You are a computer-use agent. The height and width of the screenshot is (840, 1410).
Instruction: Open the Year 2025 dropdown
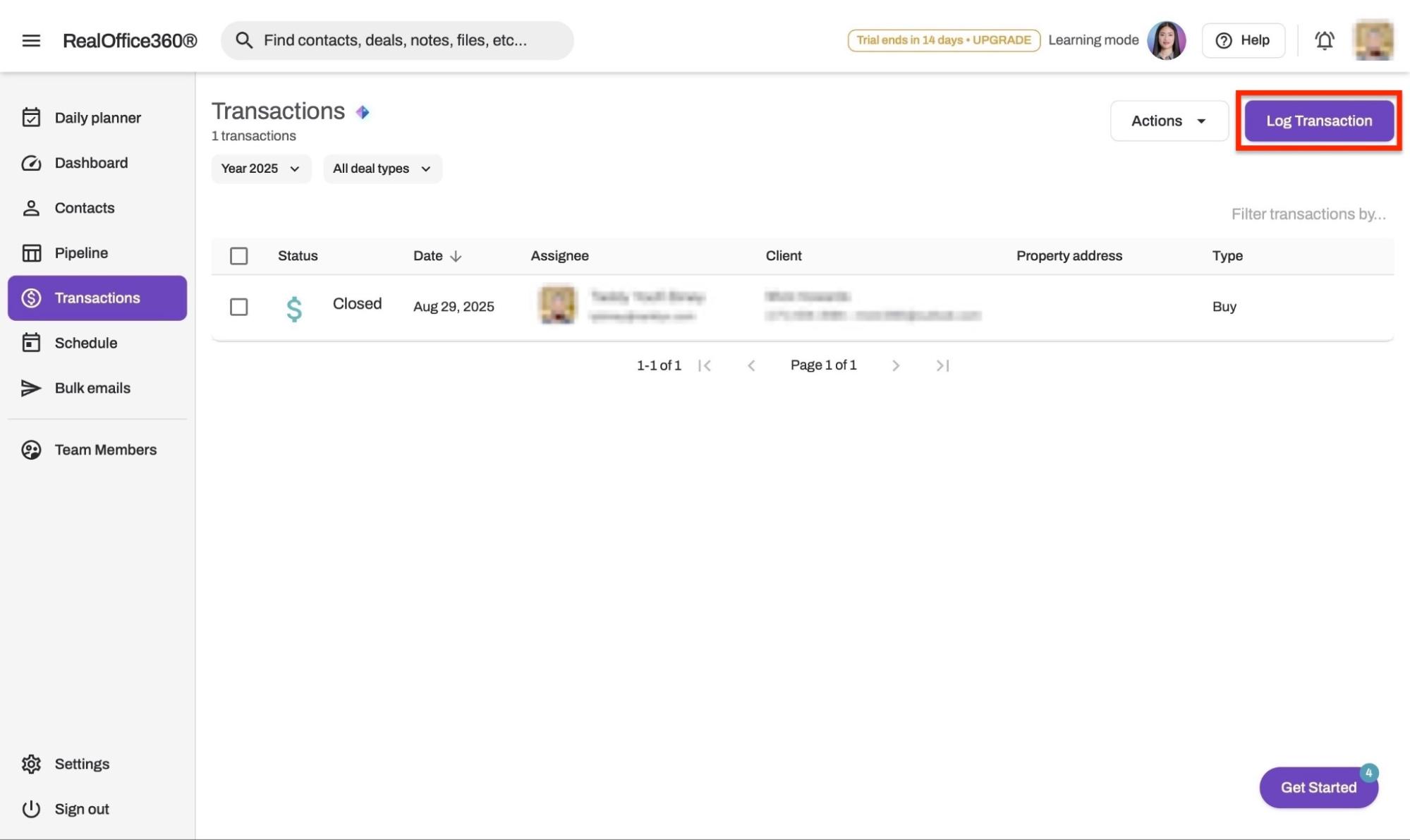pos(261,169)
